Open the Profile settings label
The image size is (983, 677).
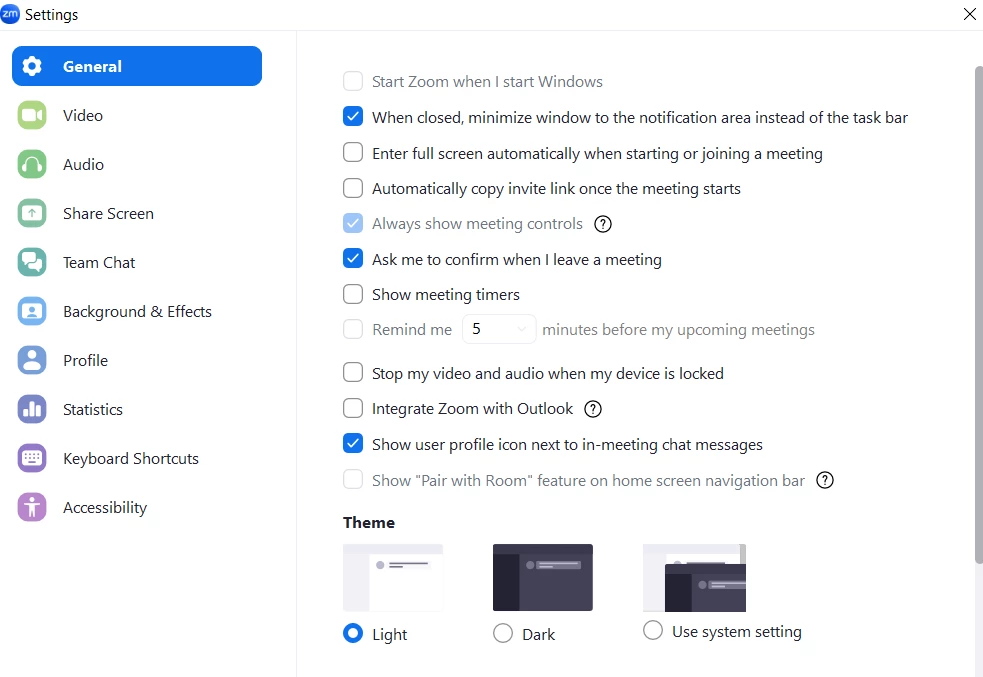click(x=85, y=360)
